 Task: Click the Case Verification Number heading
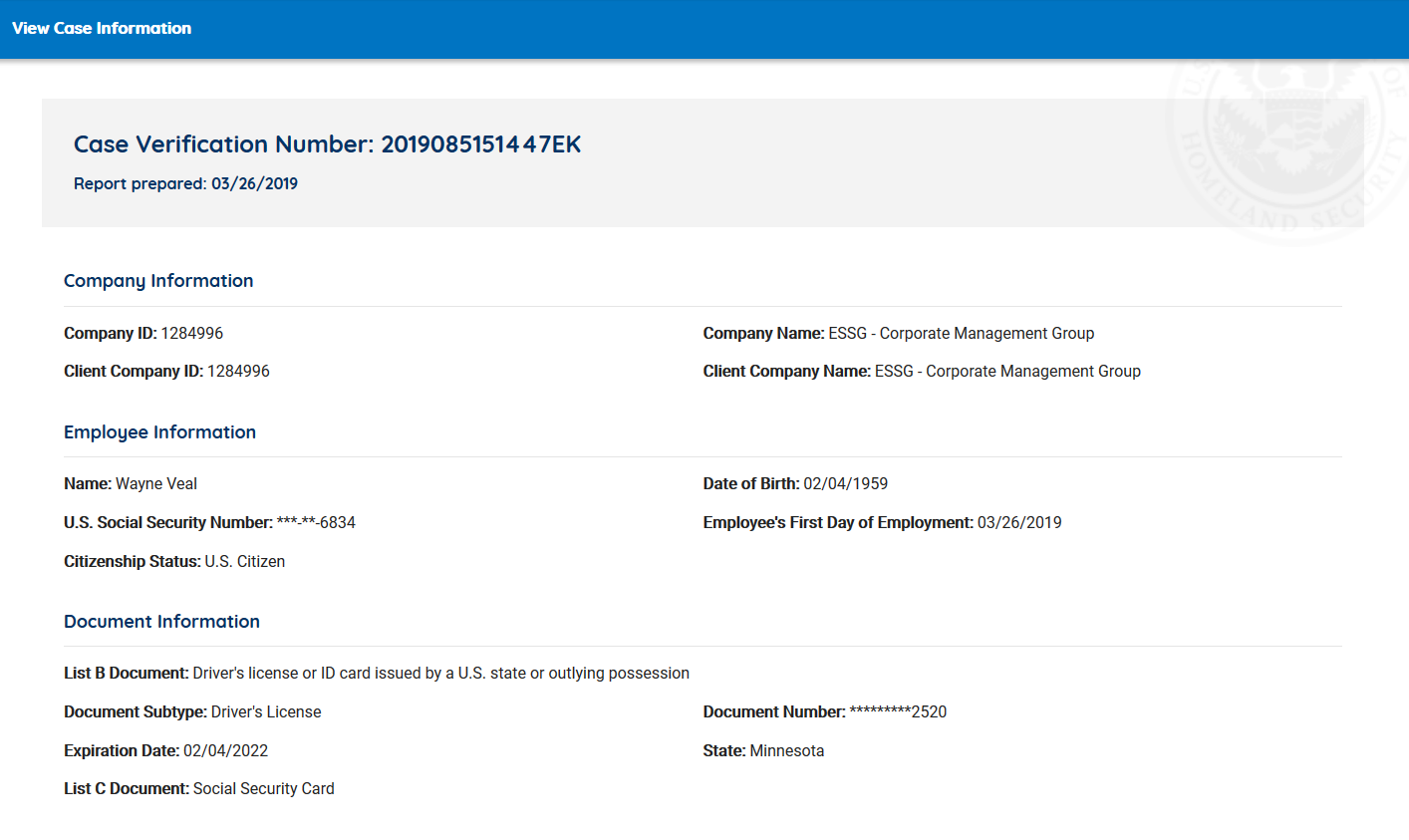click(x=327, y=144)
